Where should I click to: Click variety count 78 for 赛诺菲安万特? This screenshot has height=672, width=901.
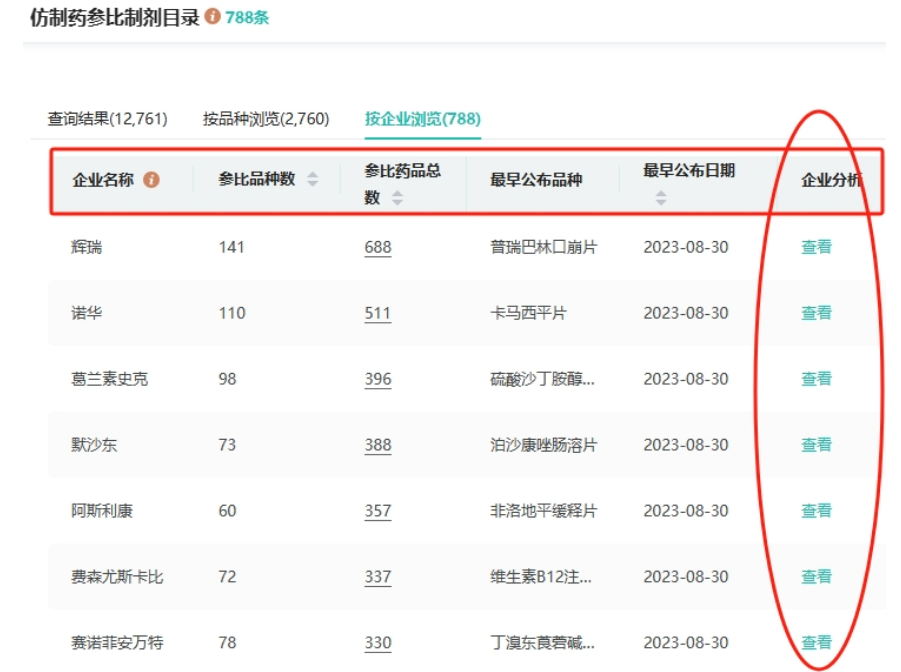tap(227, 643)
